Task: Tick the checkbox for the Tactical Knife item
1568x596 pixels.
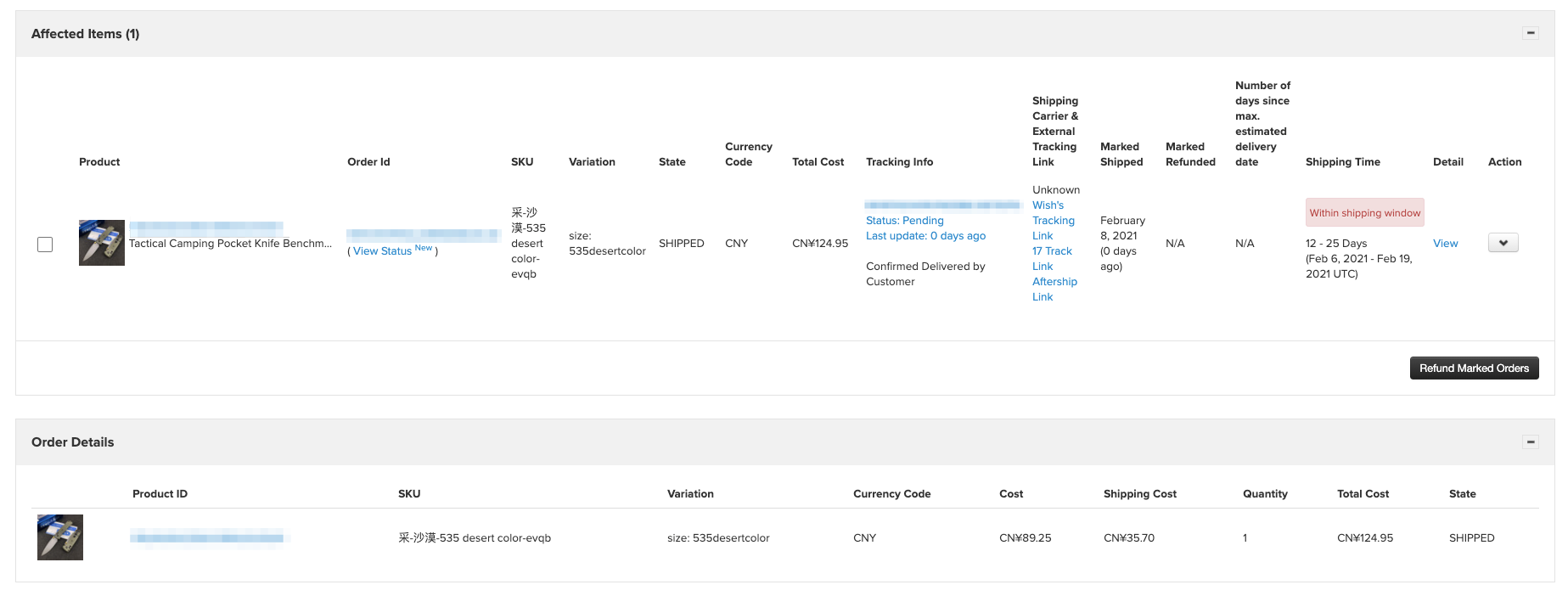Action: click(45, 245)
